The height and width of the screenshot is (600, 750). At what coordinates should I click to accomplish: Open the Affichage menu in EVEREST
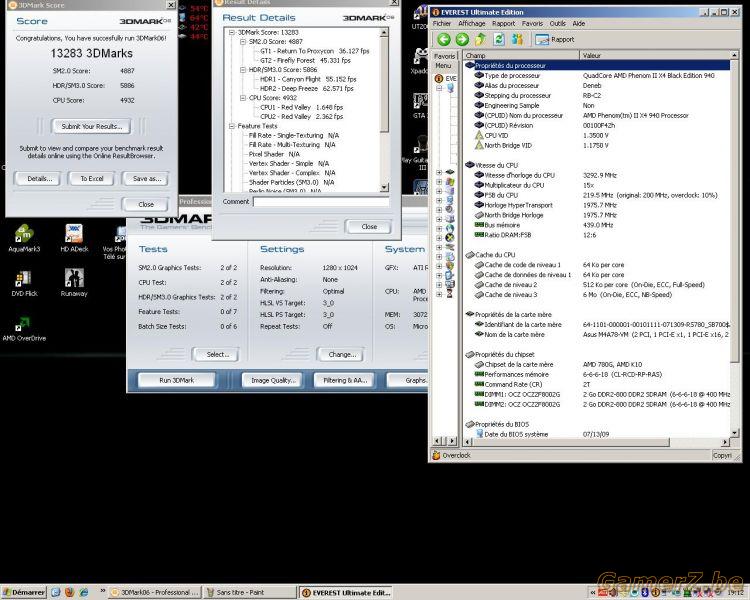point(472,23)
